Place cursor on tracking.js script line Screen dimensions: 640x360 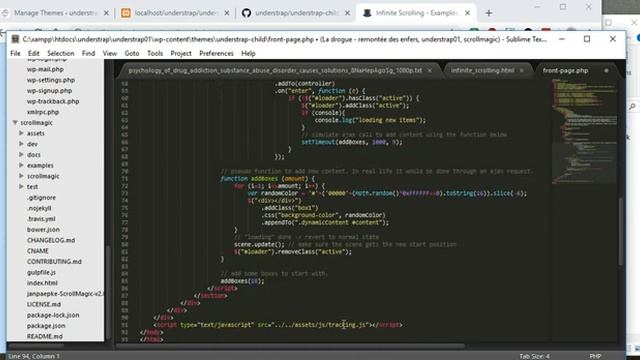coord(278,325)
